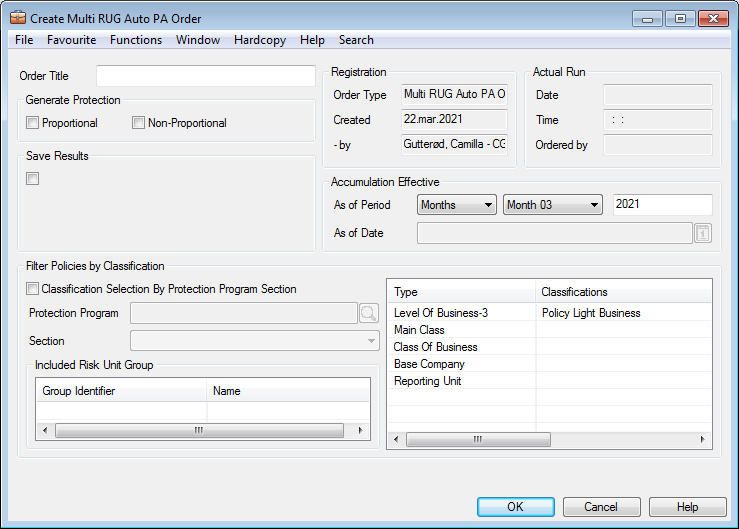
Task: Open the Months period type dropdown
Action: point(457,205)
